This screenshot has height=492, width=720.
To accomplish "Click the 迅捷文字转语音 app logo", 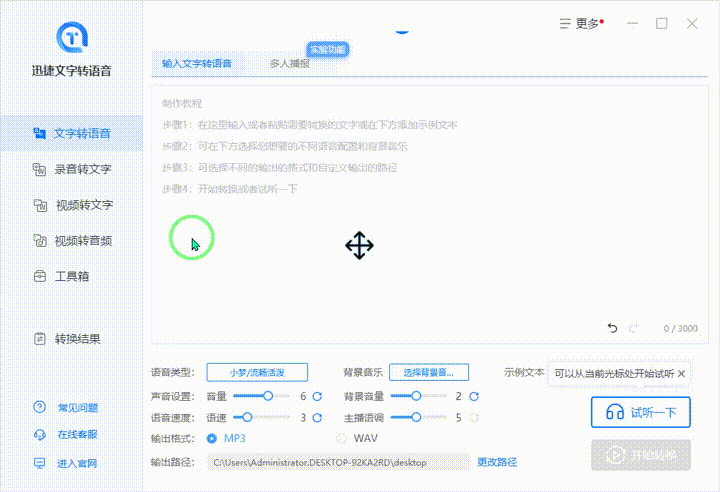I will point(72,37).
